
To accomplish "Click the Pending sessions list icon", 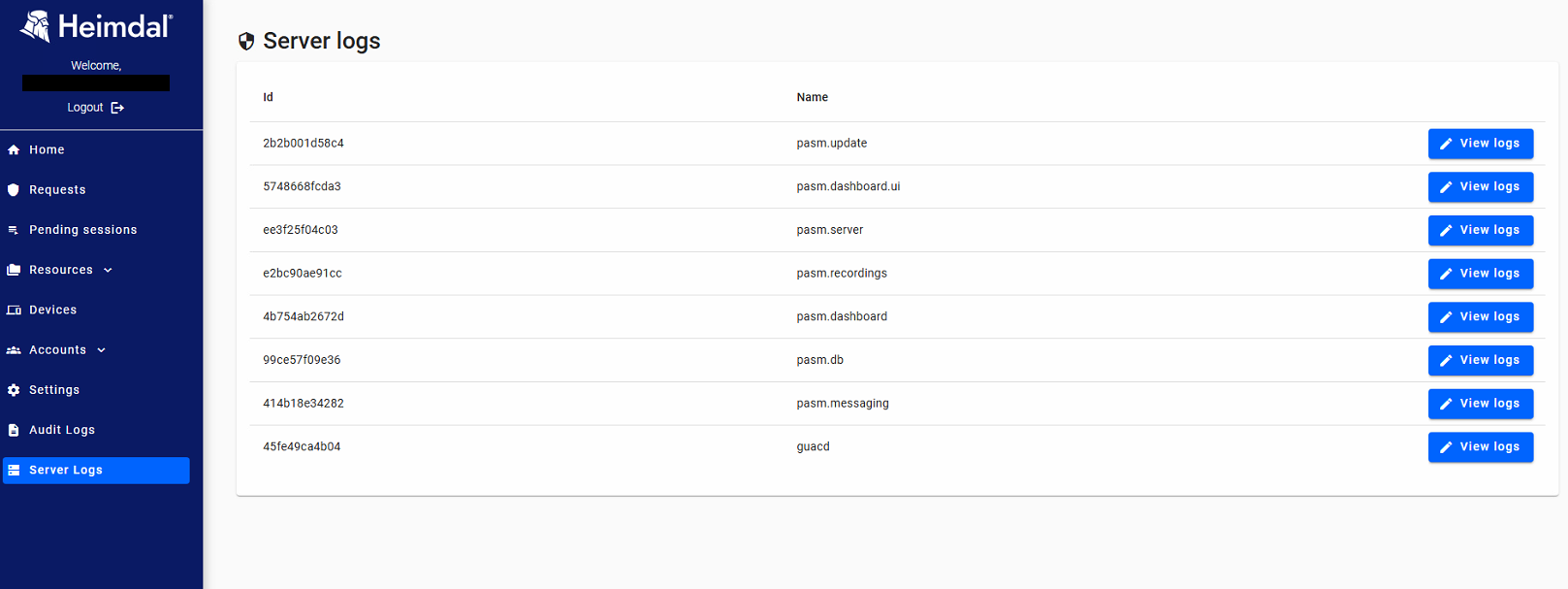I will [x=14, y=230].
